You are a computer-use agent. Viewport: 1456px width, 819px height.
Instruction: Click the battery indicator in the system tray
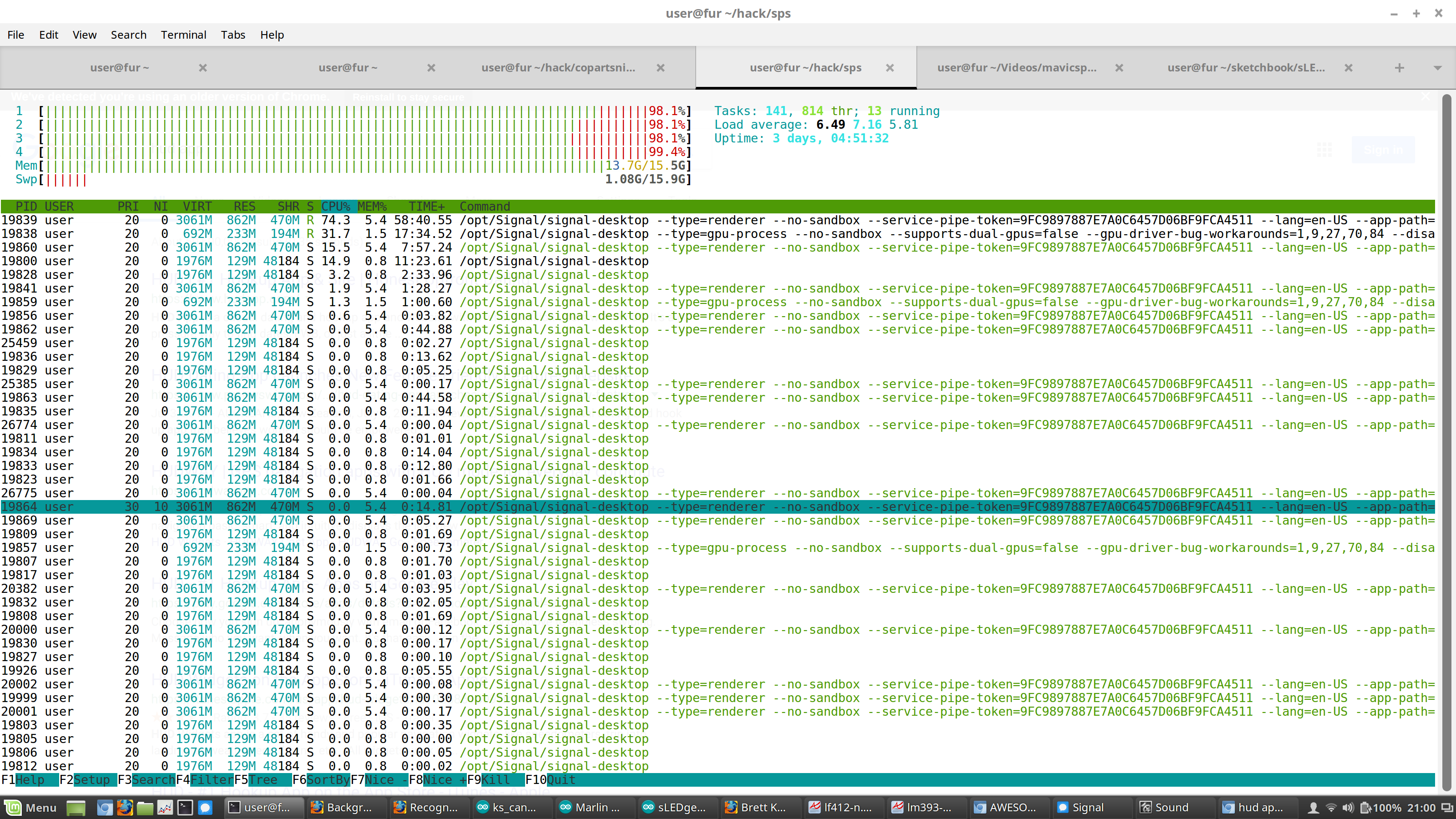pyautogui.click(x=1365, y=807)
